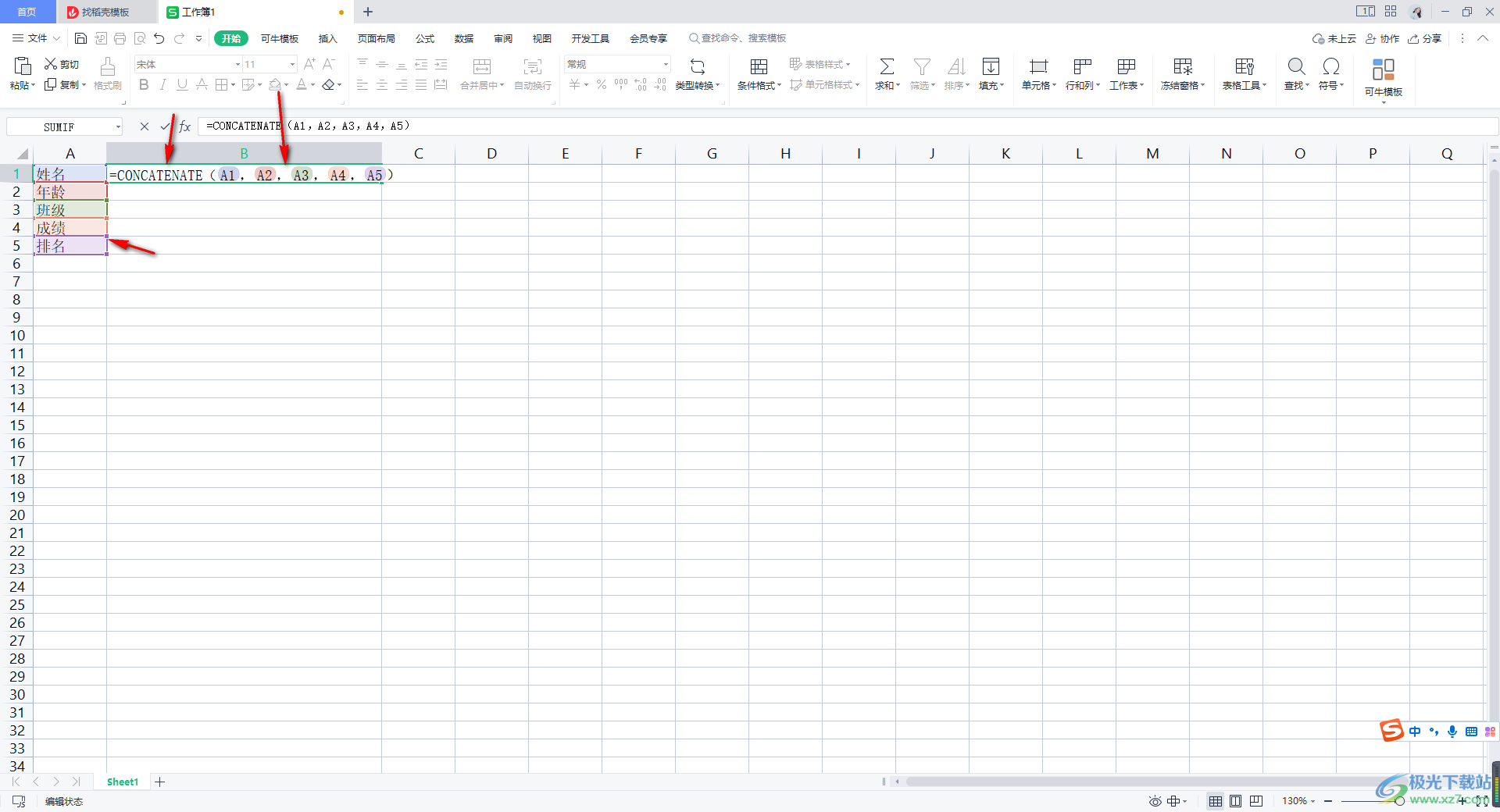Apply thousands separator format

pos(621,84)
